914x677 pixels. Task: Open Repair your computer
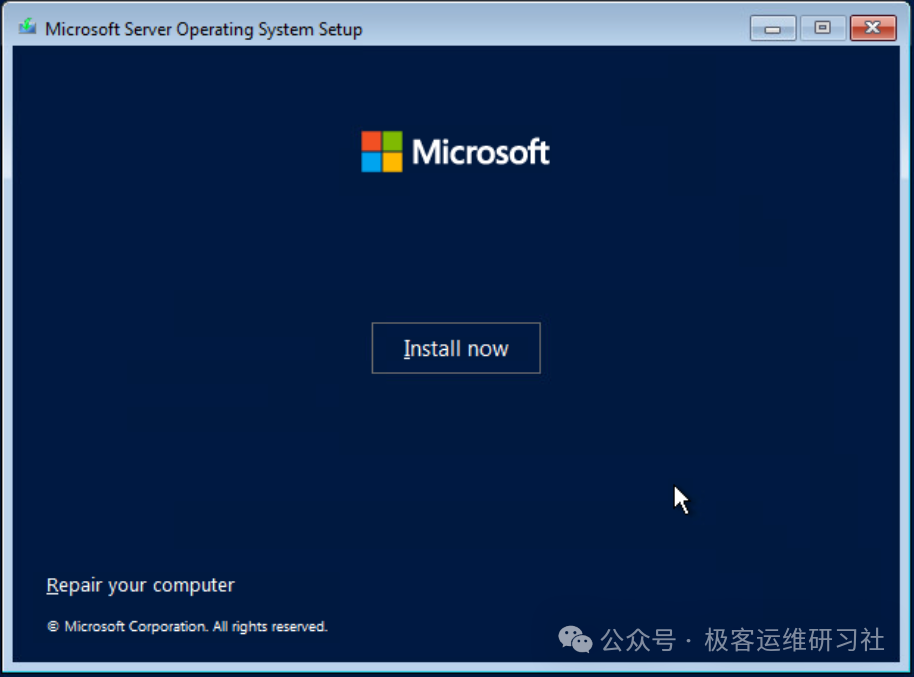(x=140, y=585)
